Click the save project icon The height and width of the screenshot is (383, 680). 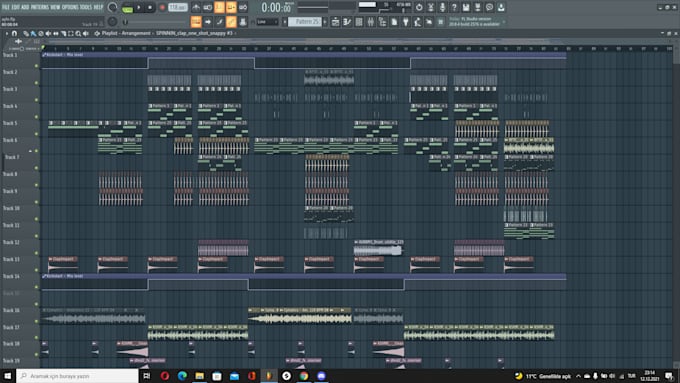(x=466, y=7)
